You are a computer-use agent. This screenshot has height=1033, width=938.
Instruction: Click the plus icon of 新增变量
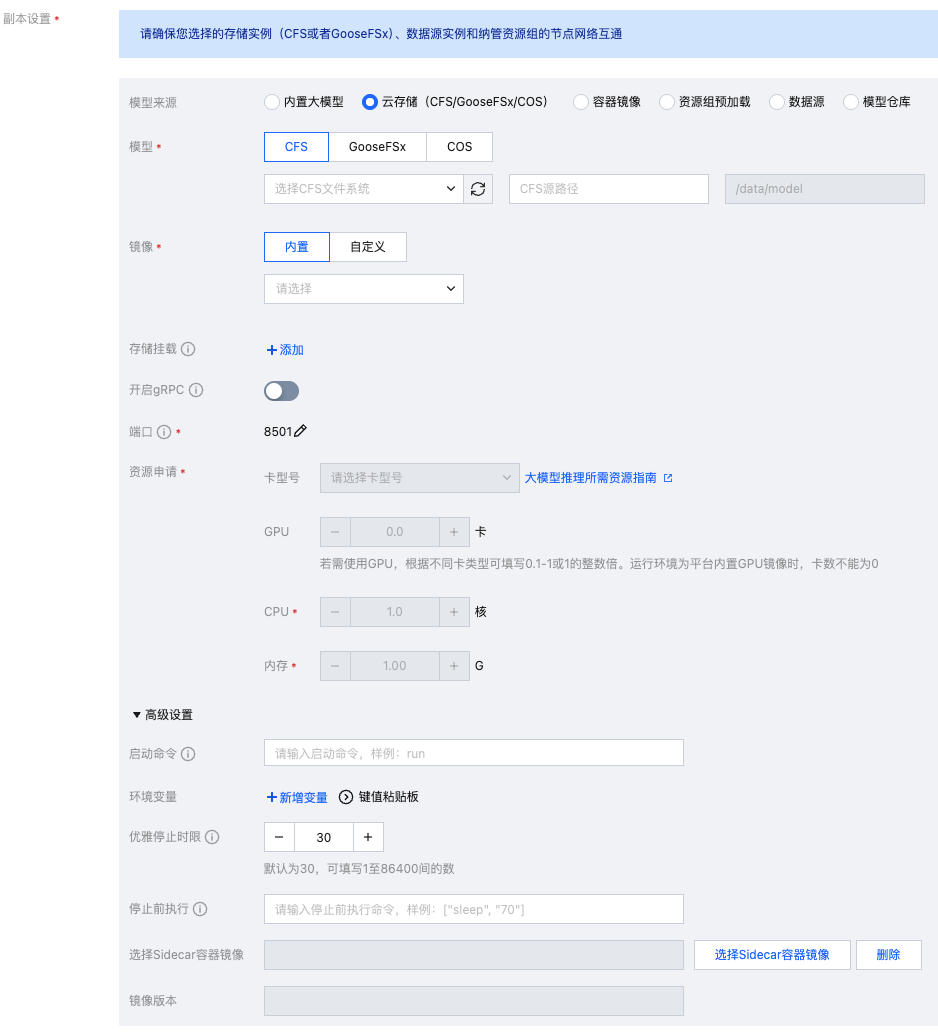pos(271,797)
